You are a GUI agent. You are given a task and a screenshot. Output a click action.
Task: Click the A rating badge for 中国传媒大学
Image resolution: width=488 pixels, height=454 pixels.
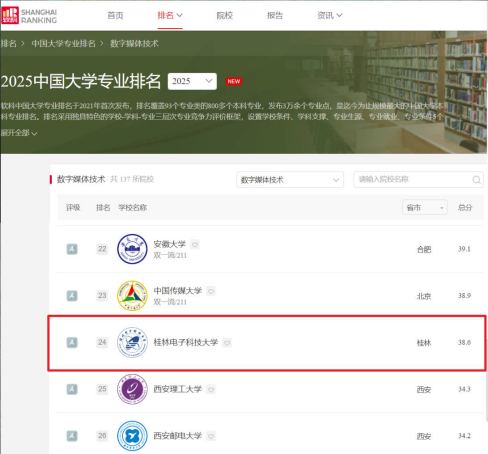pos(72,296)
